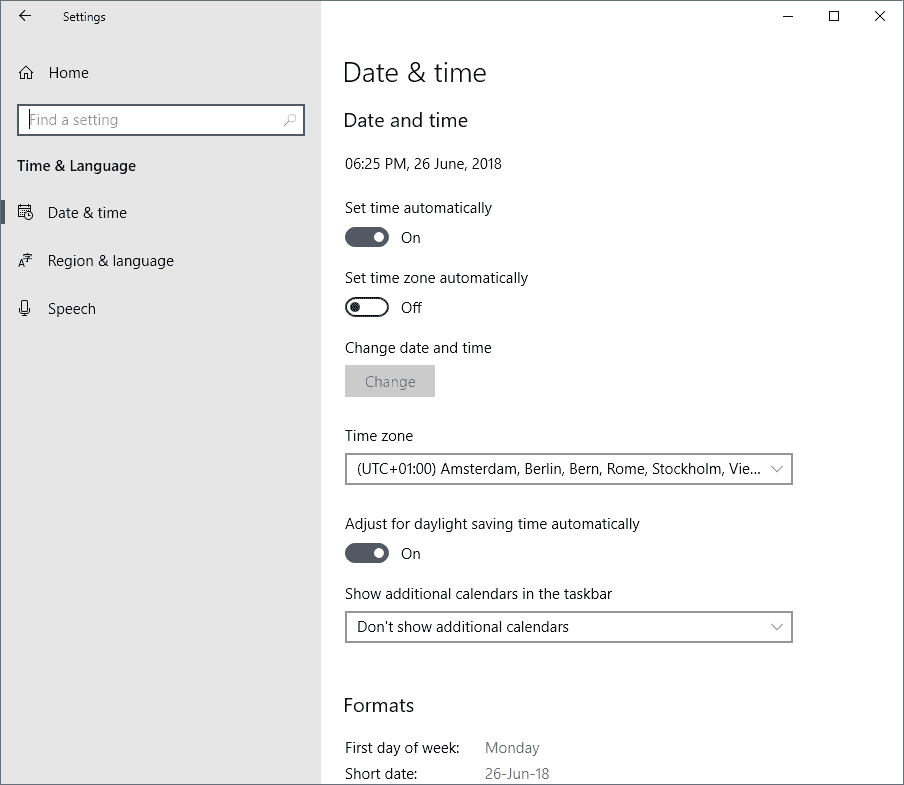Viewport: 904px width, 785px height.
Task: Open the Time zone dropdown
Action: click(x=568, y=469)
